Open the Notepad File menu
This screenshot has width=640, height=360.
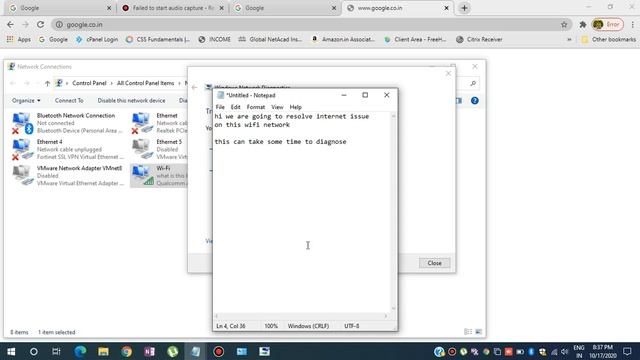pos(220,107)
